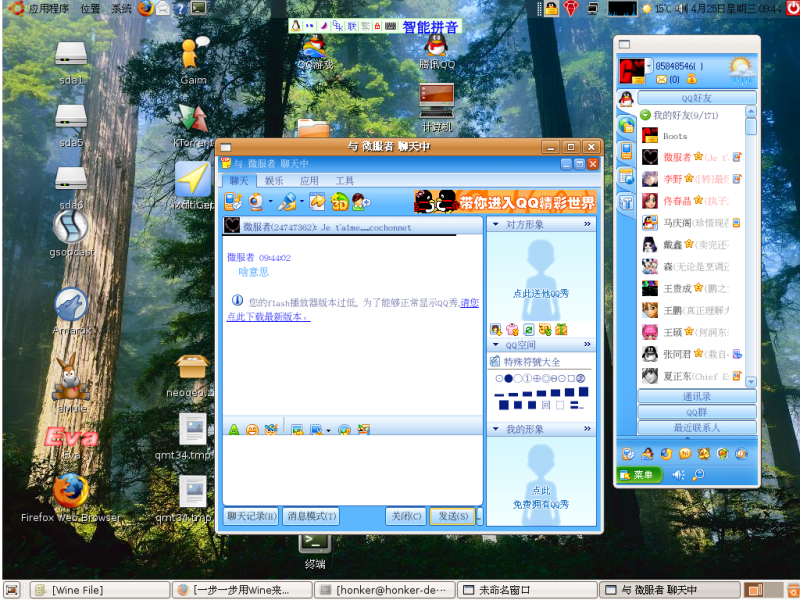Click the sound speaker icon beside 菜单

(x=678, y=475)
